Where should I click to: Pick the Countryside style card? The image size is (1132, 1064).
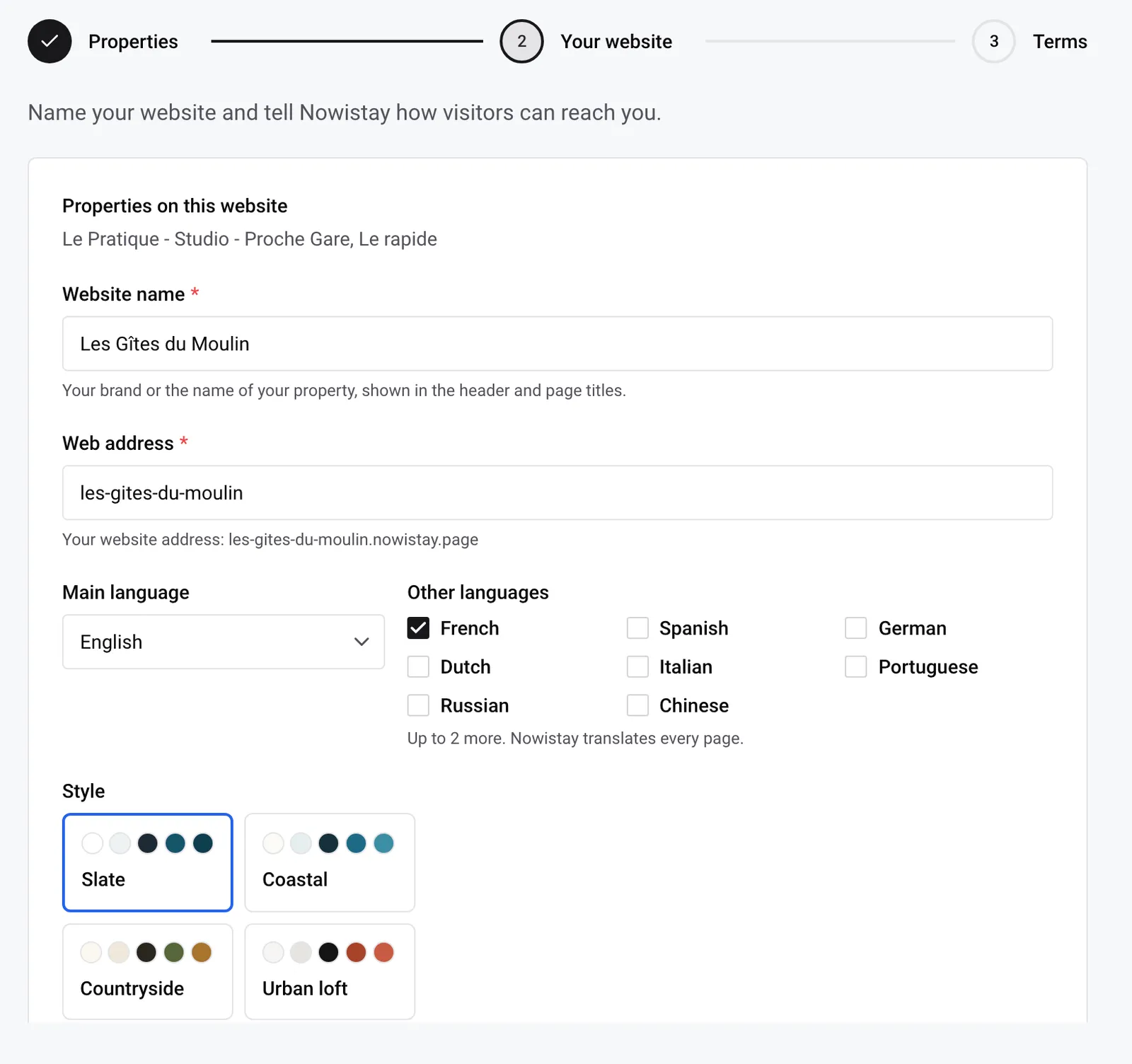coord(148,971)
